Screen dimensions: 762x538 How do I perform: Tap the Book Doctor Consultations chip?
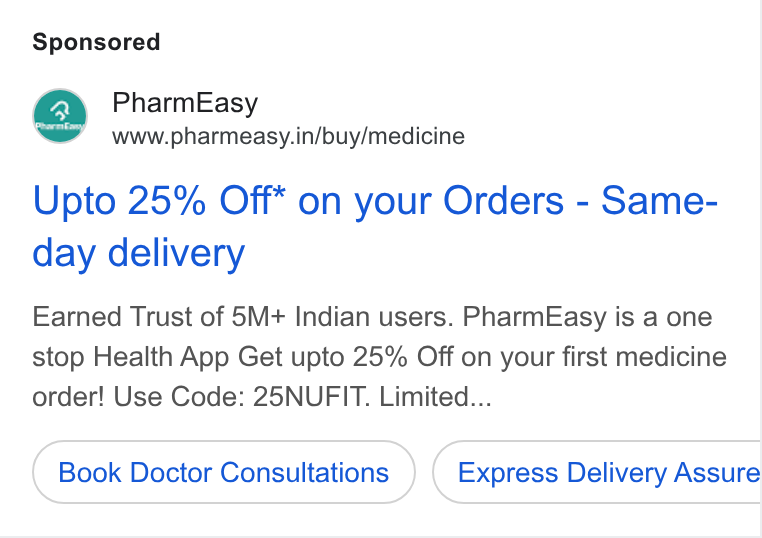coord(224,472)
